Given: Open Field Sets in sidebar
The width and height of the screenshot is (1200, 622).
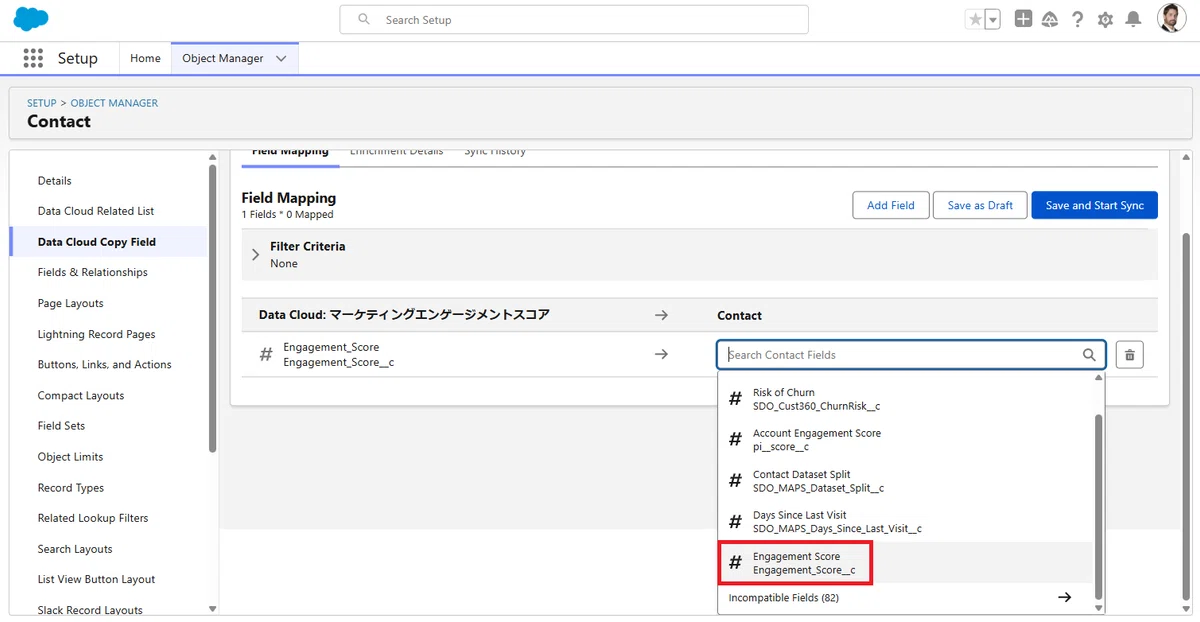Looking at the screenshot, I should point(62,425).
